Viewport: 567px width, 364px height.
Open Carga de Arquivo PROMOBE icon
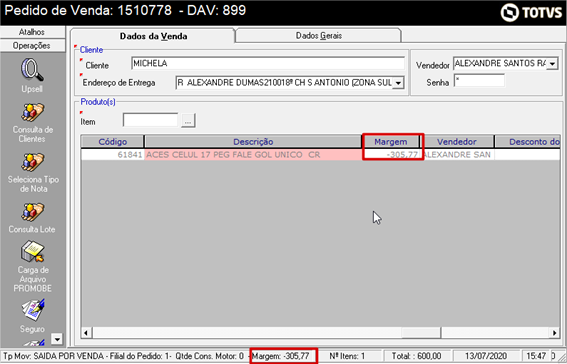(x=33, y=252)
